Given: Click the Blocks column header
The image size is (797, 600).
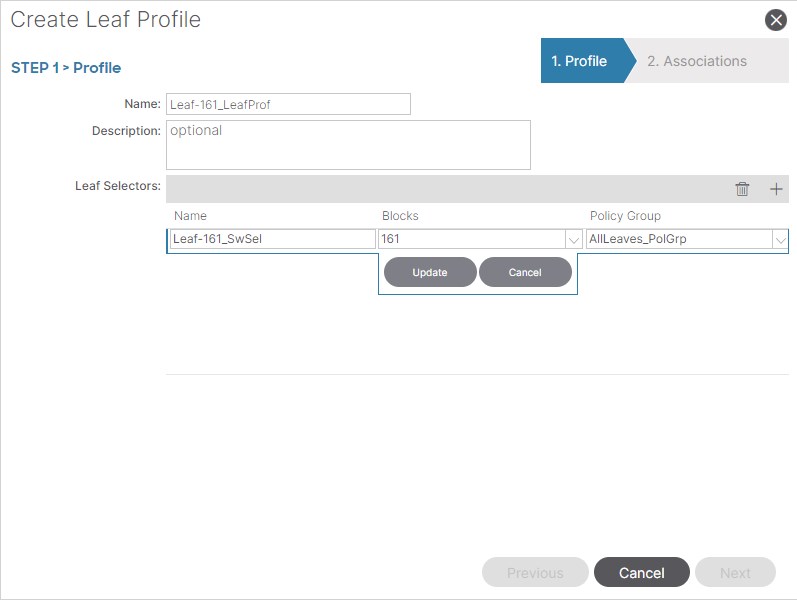Looking at the screenshot, I should coord(400,216).
